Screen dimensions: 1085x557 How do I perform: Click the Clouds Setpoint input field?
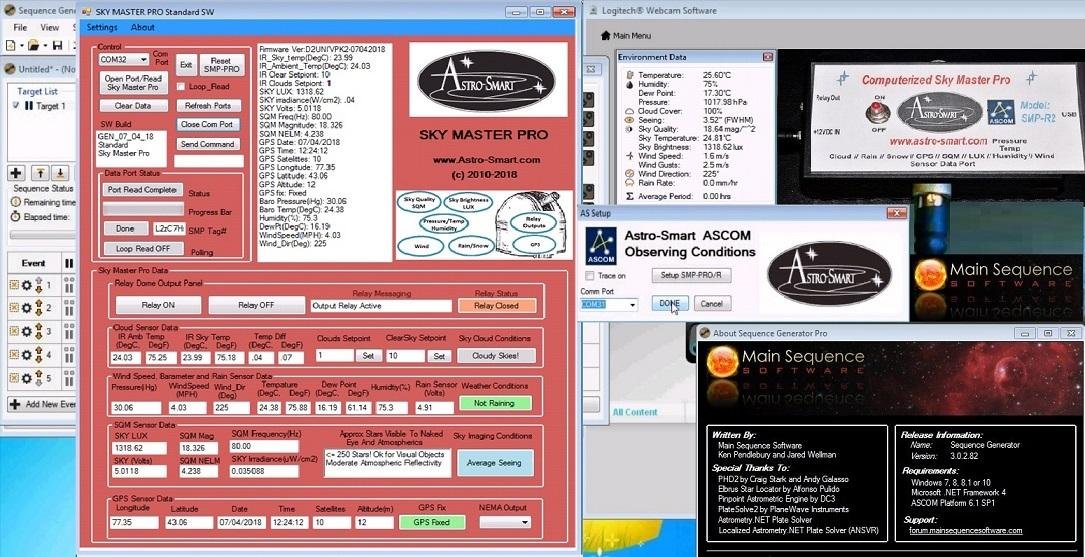coord(335,356)
